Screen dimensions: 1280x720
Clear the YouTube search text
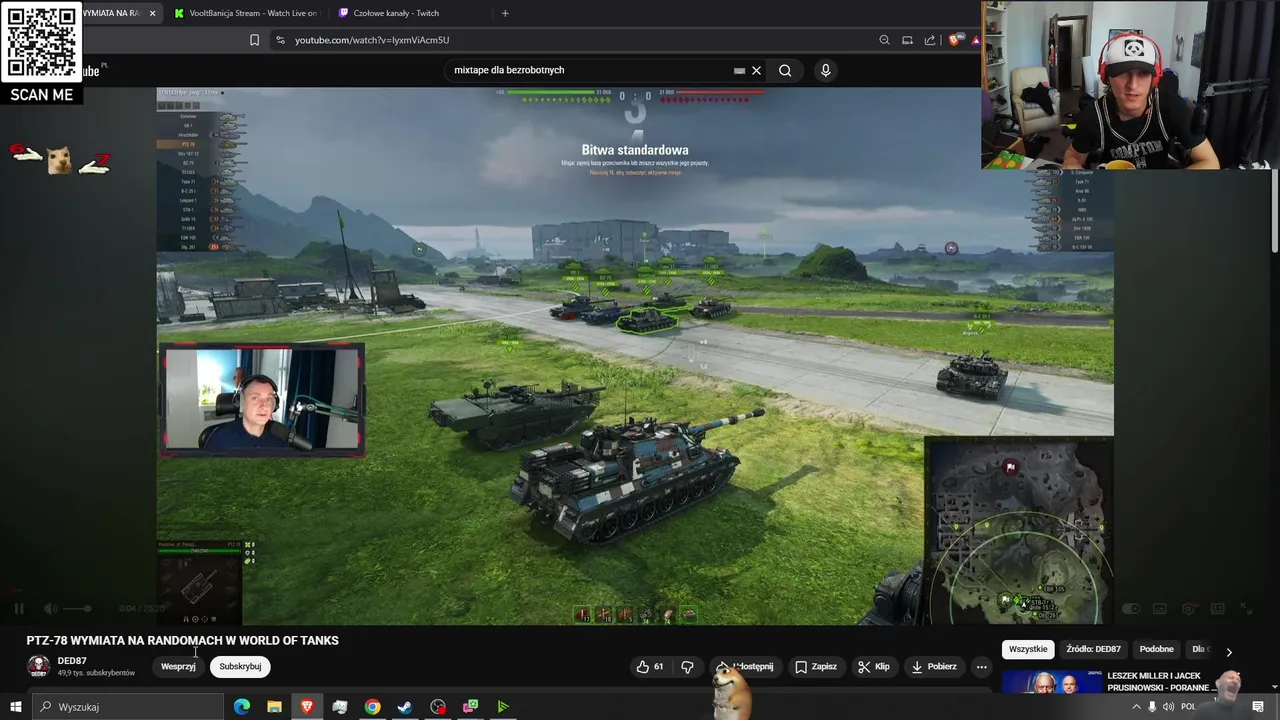757,70
